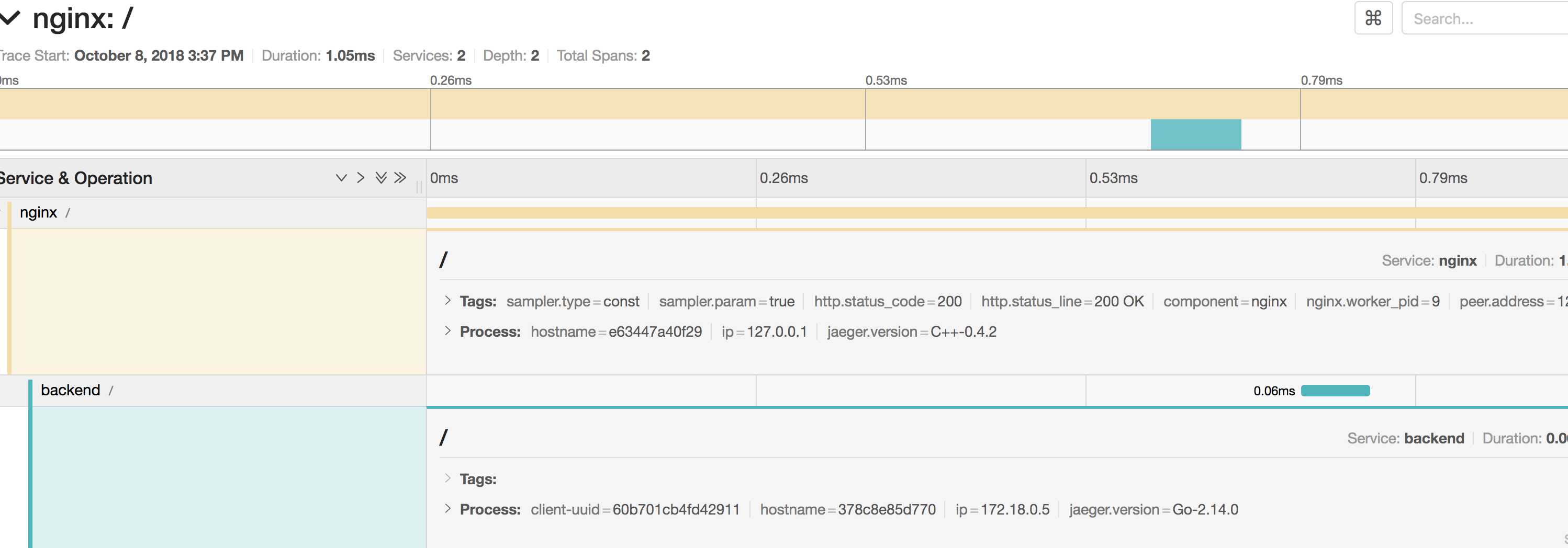
Task: Click the sampler.type=const tag
Action: (573, 301)
